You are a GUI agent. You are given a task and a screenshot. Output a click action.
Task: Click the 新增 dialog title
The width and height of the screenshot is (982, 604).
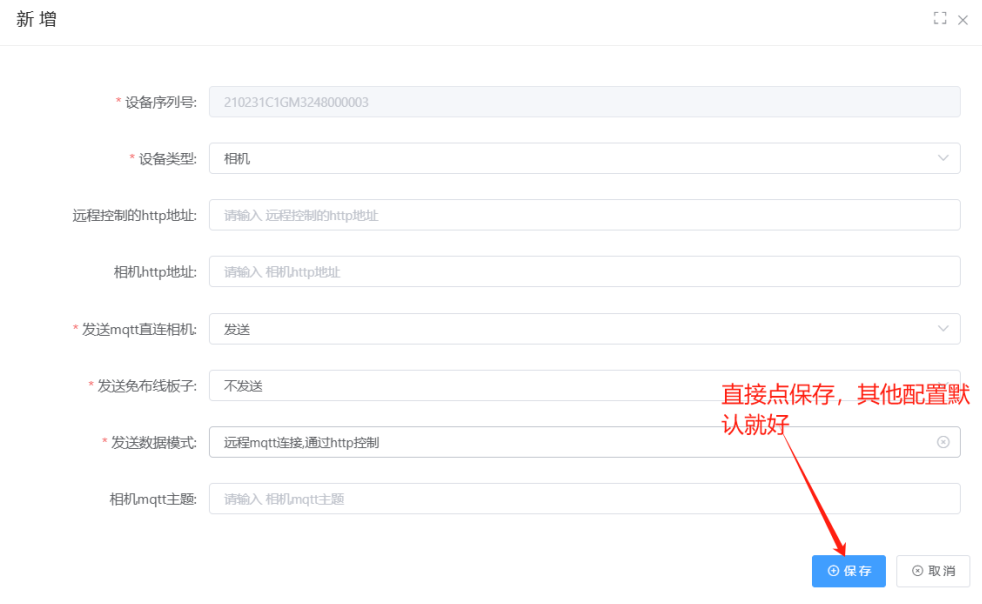(36, 19)
